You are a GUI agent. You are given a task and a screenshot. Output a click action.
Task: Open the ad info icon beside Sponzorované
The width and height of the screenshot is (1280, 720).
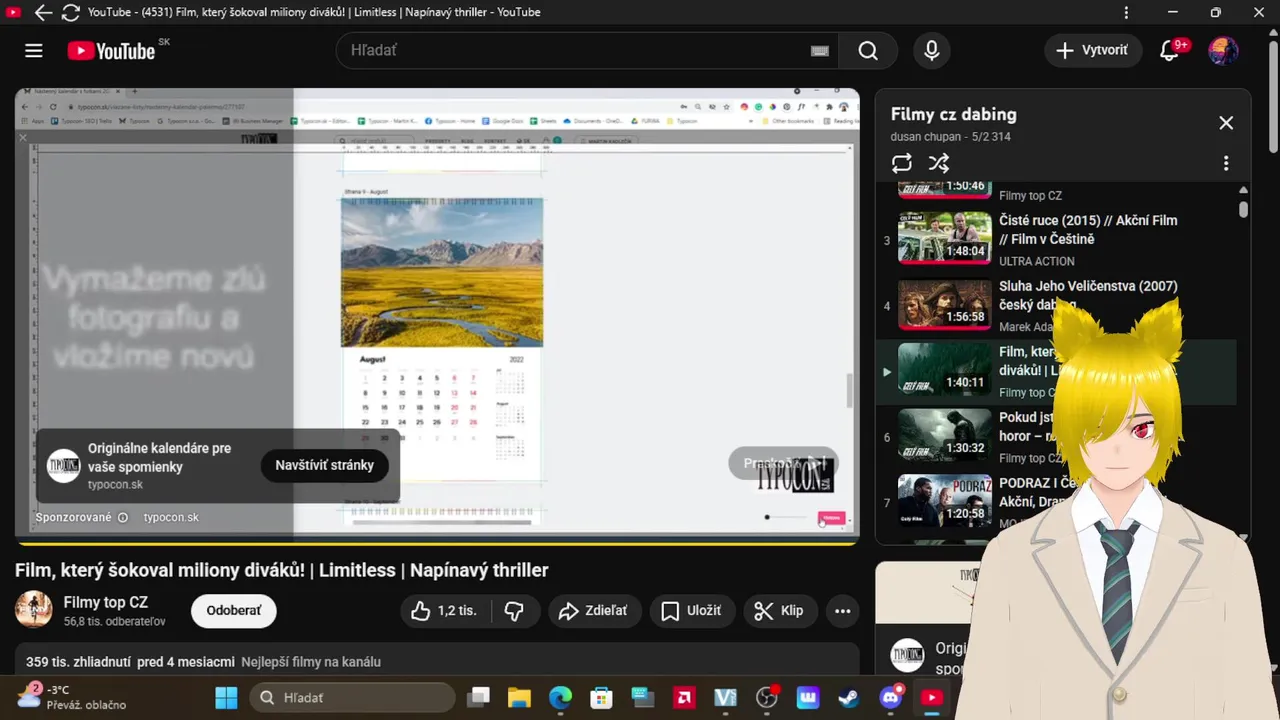[123, 518]
